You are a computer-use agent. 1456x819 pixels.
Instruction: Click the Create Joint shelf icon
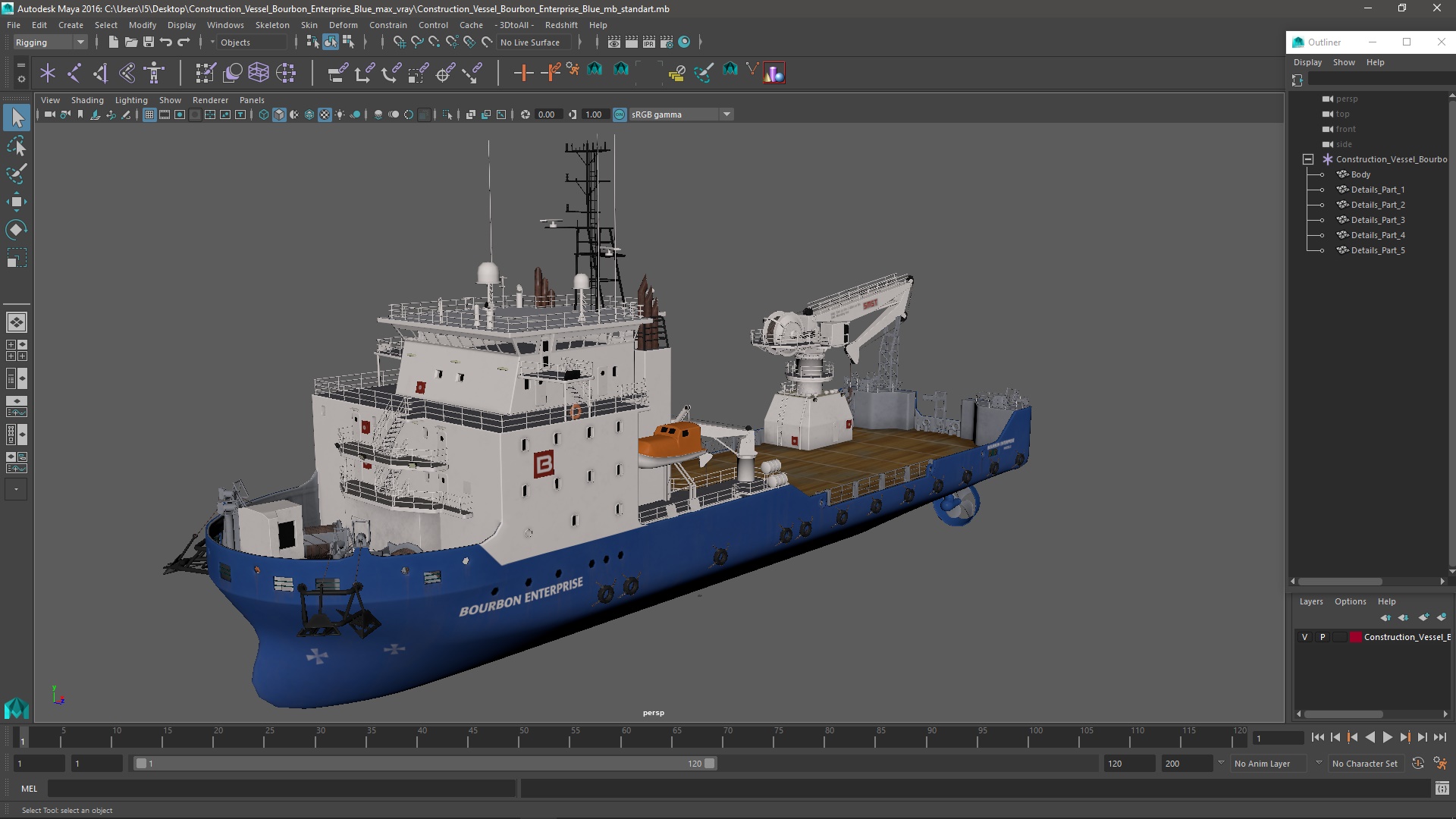(x=74, y=73)
